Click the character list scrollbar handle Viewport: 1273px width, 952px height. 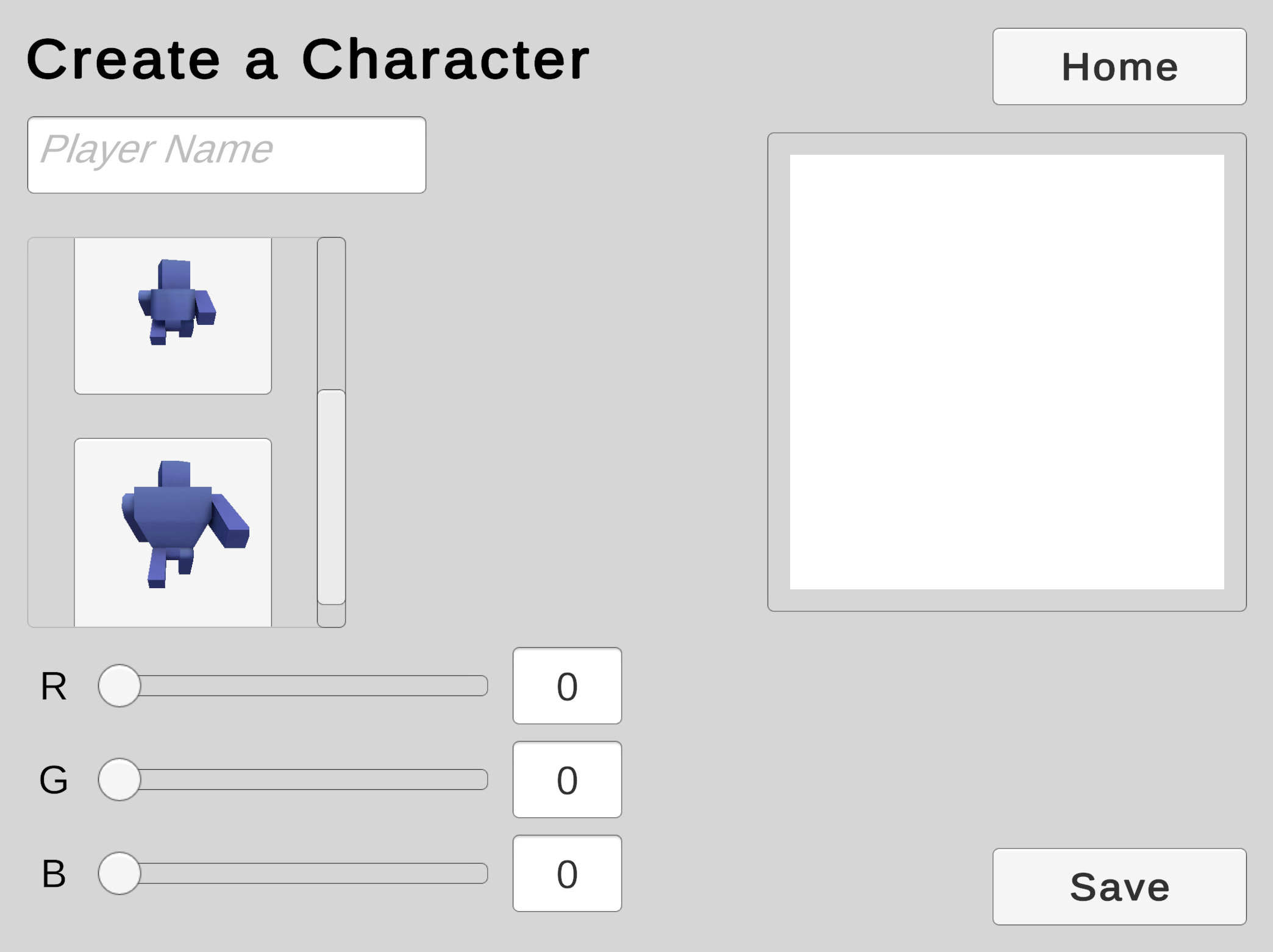[x=331, y=497]
